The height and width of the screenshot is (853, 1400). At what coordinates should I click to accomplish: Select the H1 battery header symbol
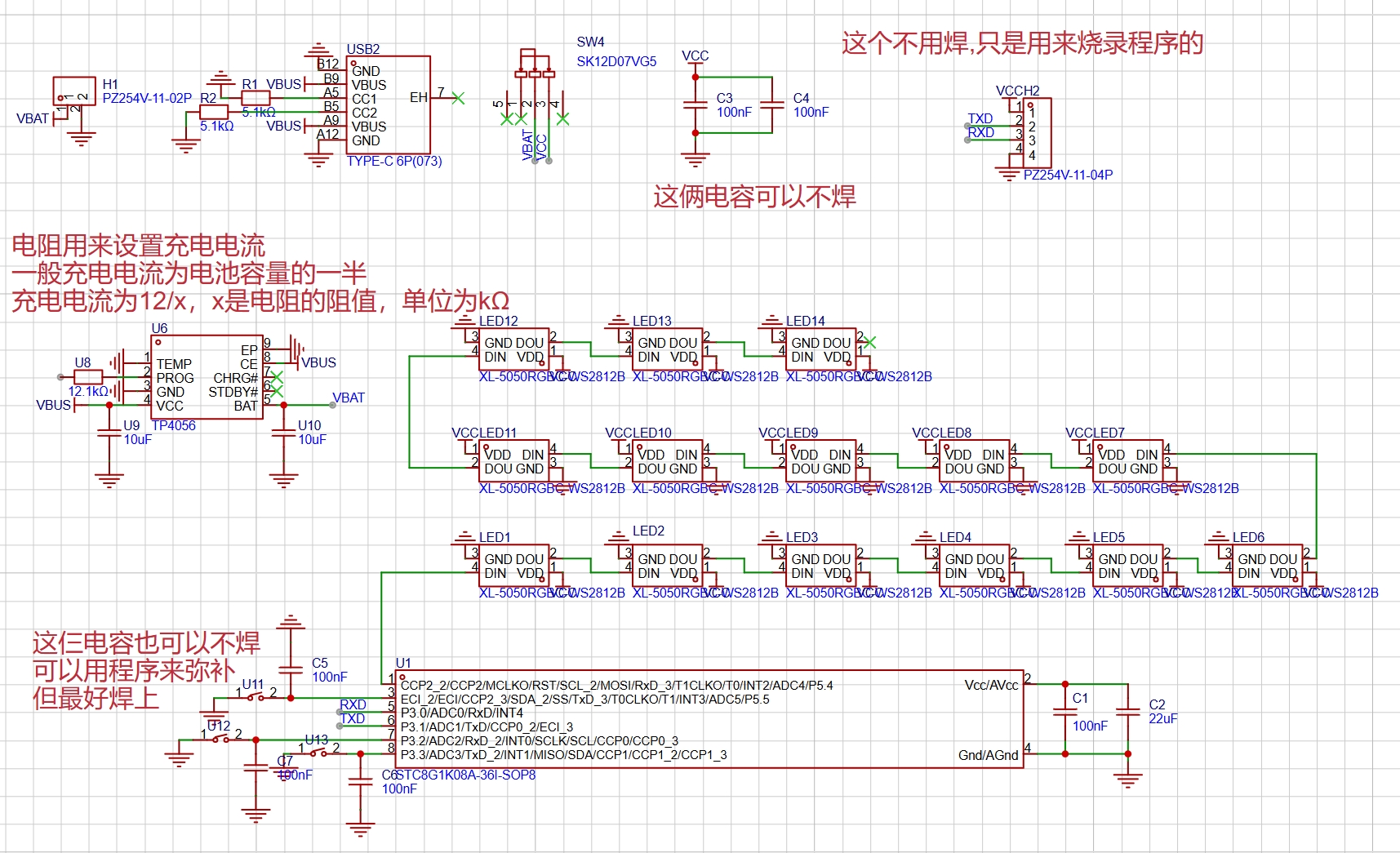(74, 91)
